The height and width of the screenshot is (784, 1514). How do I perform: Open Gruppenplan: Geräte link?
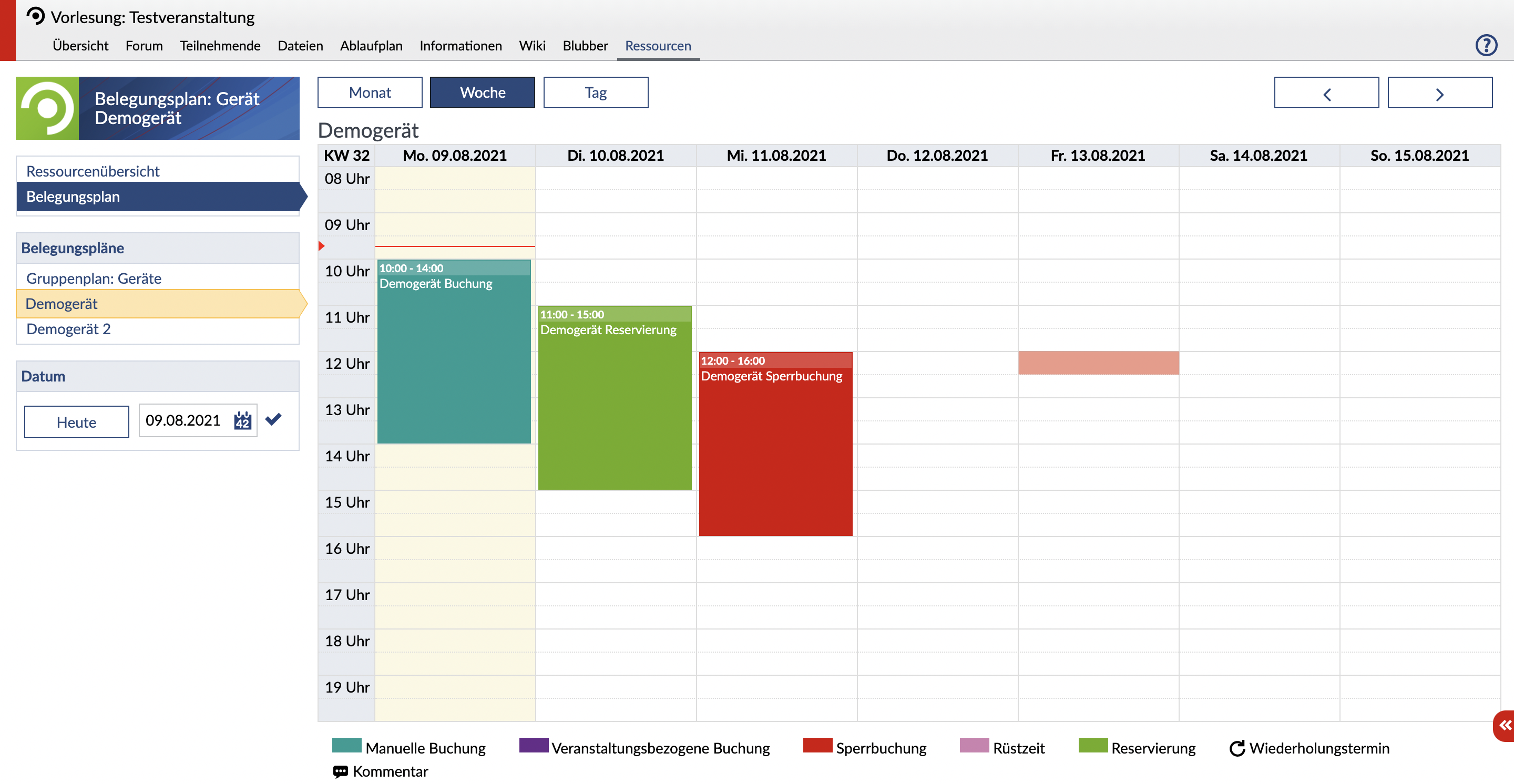94,278
